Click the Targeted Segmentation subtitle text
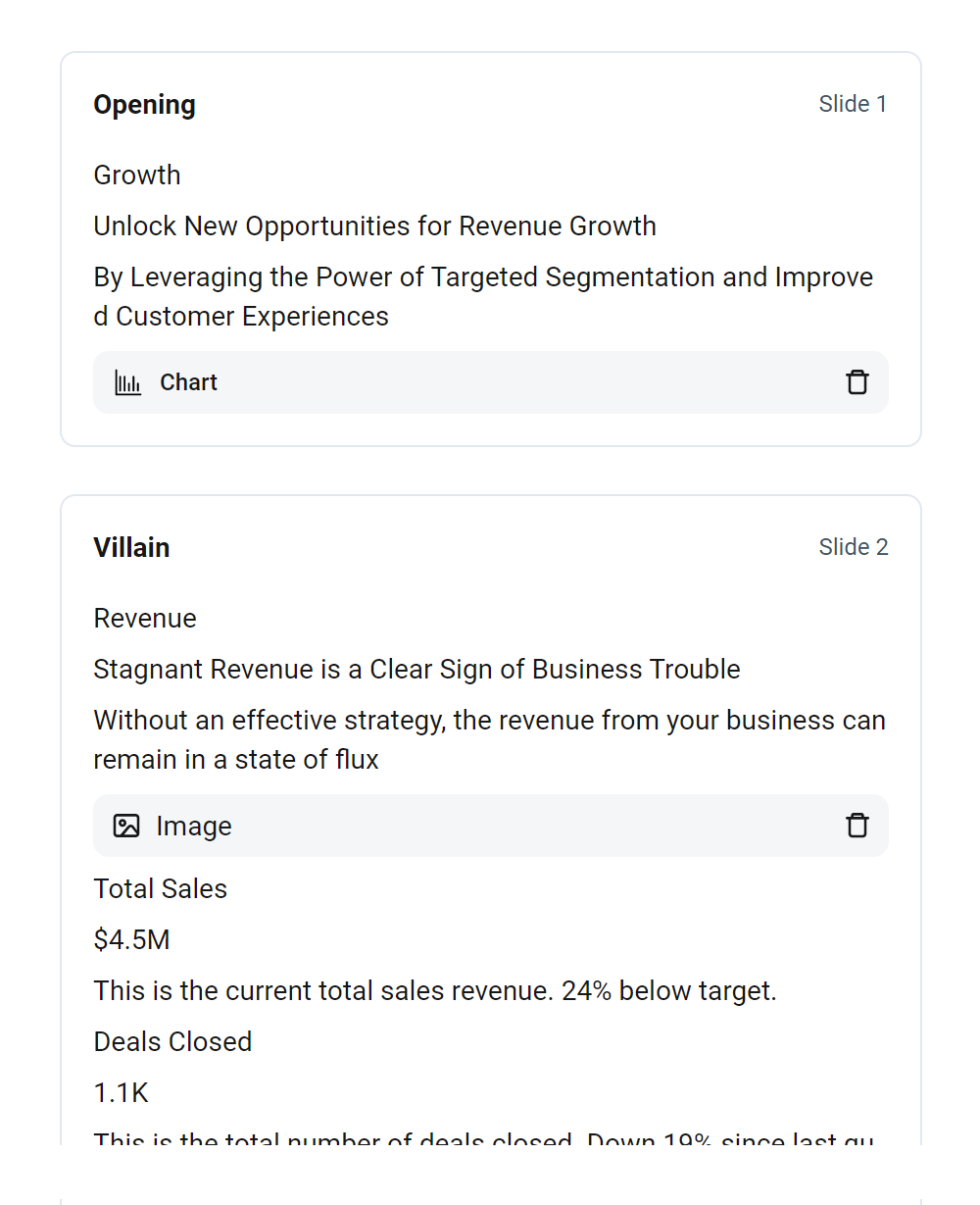 pyautogui.click(x=482, y=296)
